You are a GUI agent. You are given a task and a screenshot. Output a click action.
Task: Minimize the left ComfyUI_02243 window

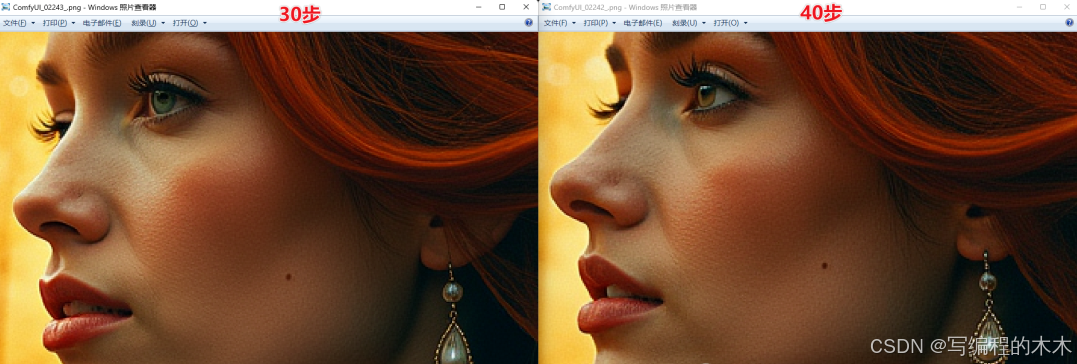coord(478,7)
